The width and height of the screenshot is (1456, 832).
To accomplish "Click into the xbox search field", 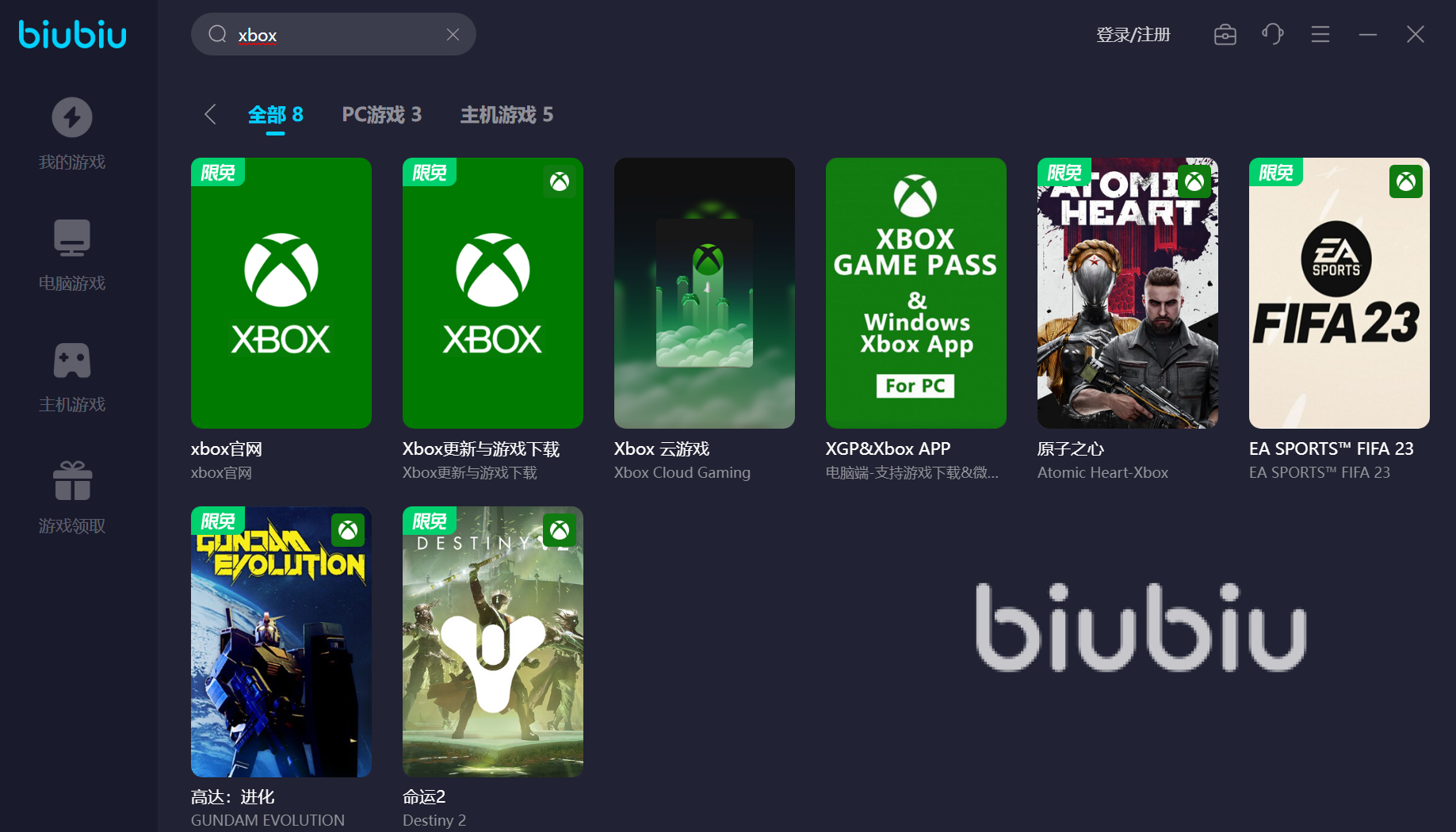I will click(334, 34).
